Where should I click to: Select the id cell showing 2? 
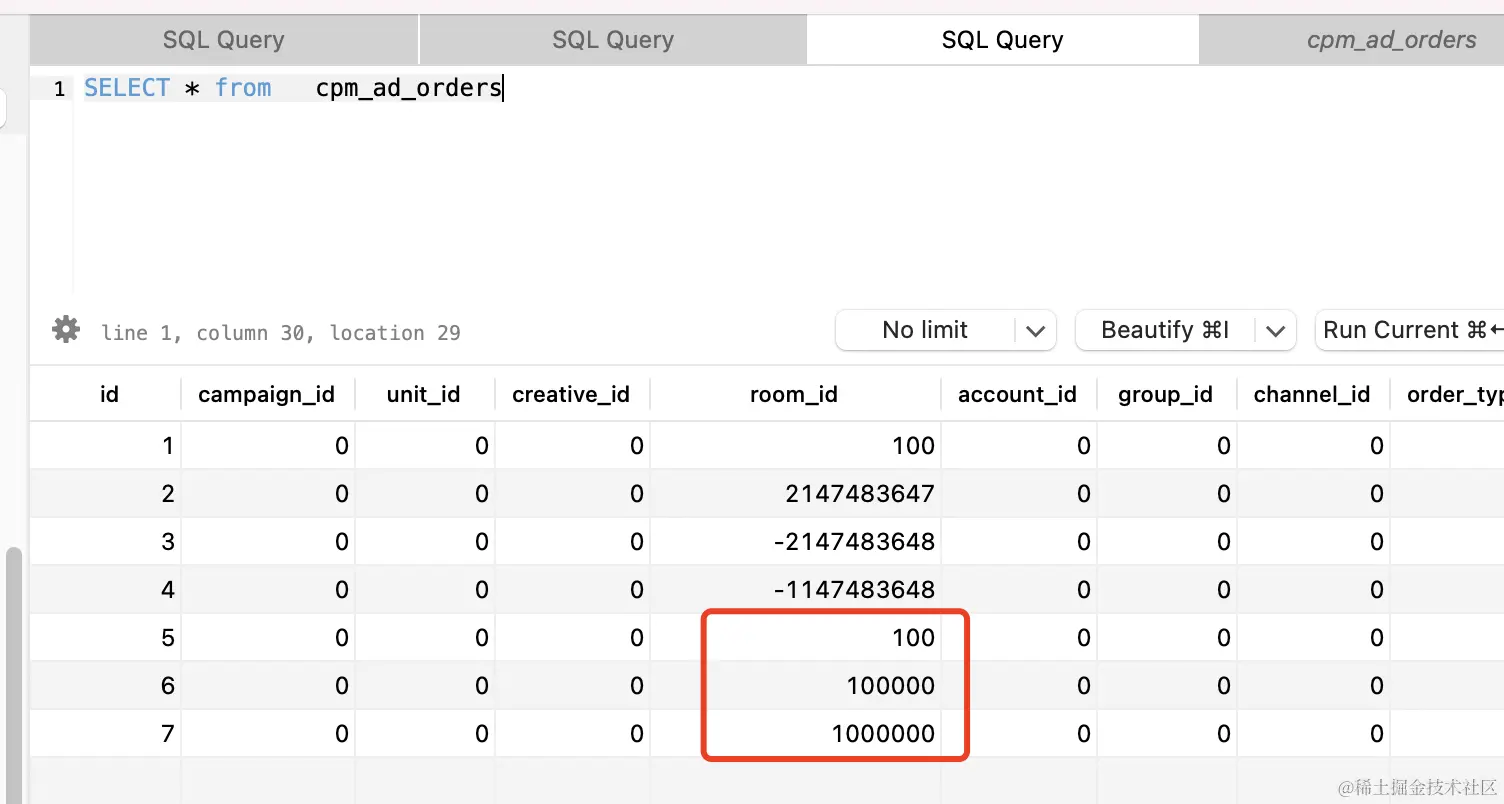(105, 493)
